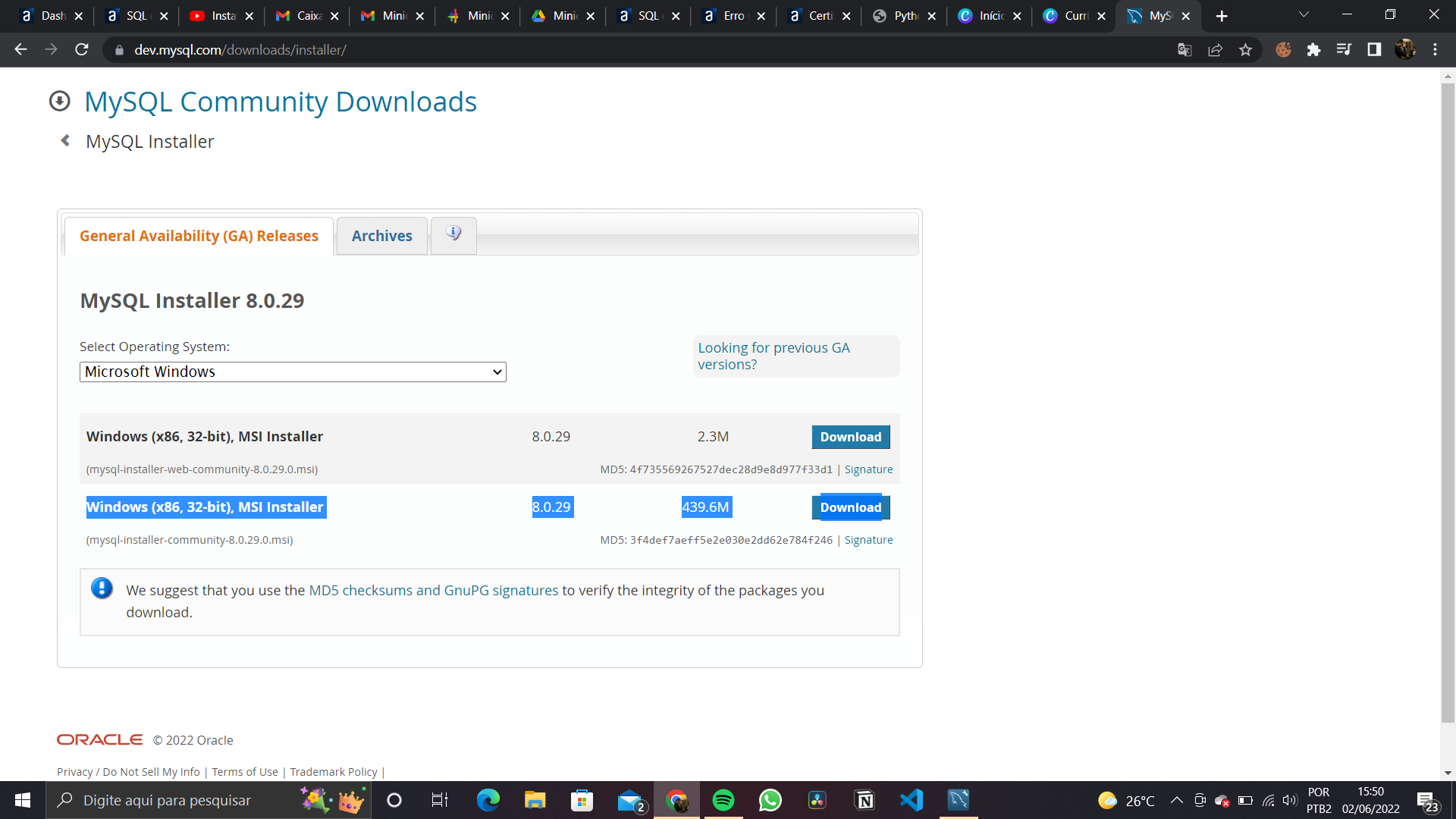Image resolution: width=1456 pixels, height=819 pixels.
Task: Open the Extensions puzzle icon
Action: tap(1313, 50)
